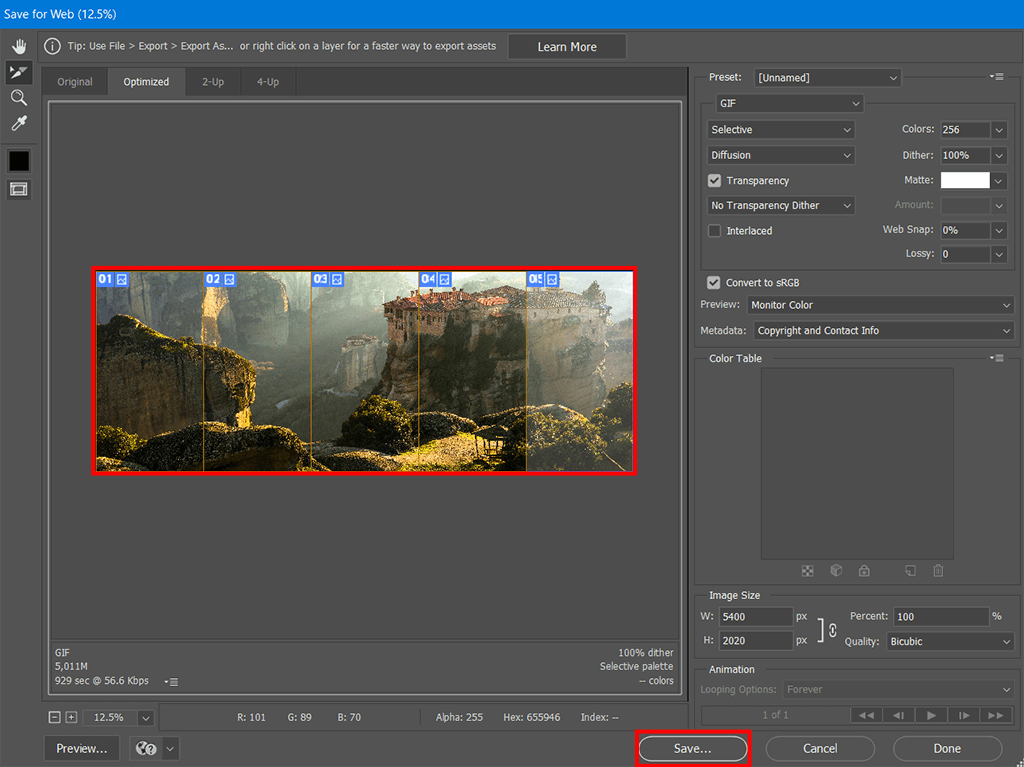This screenshot has height=767, width=1024.
Task: Toggle slices visibility icon
Action: point(19,189)
